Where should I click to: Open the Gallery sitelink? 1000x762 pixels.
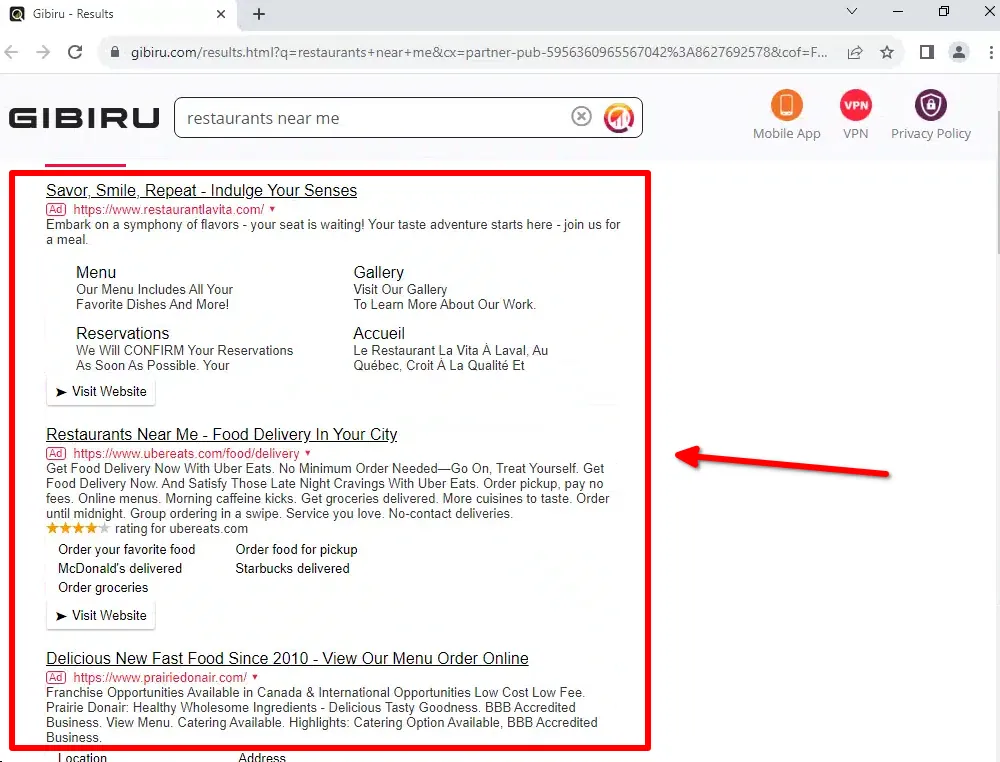point(379,272)
